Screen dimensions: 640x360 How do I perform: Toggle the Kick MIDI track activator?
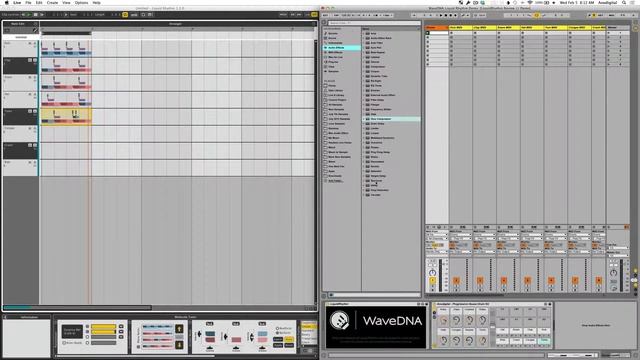coord(456,280)
